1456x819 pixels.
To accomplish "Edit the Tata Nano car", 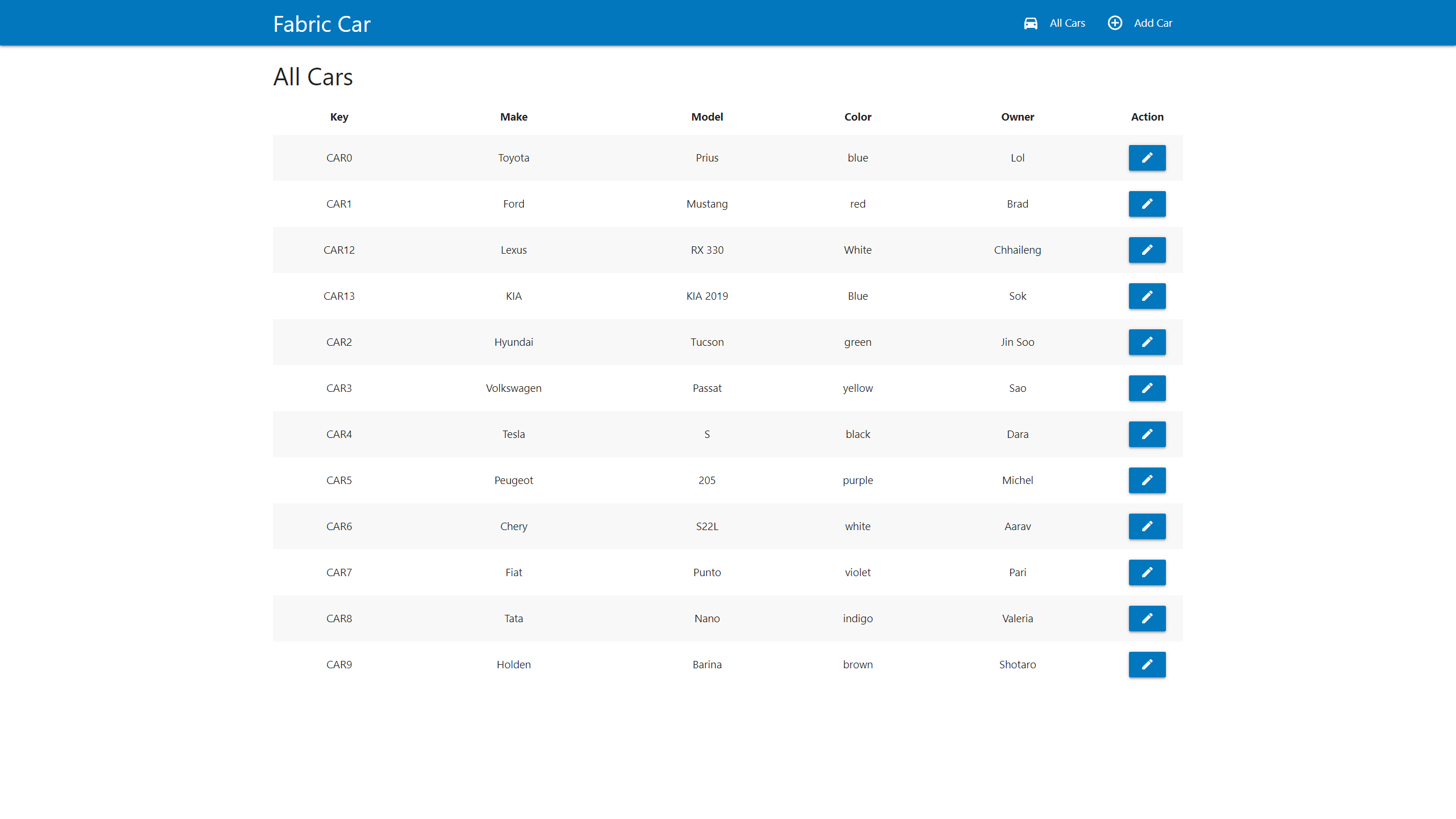I will (x=1147, y=618).
